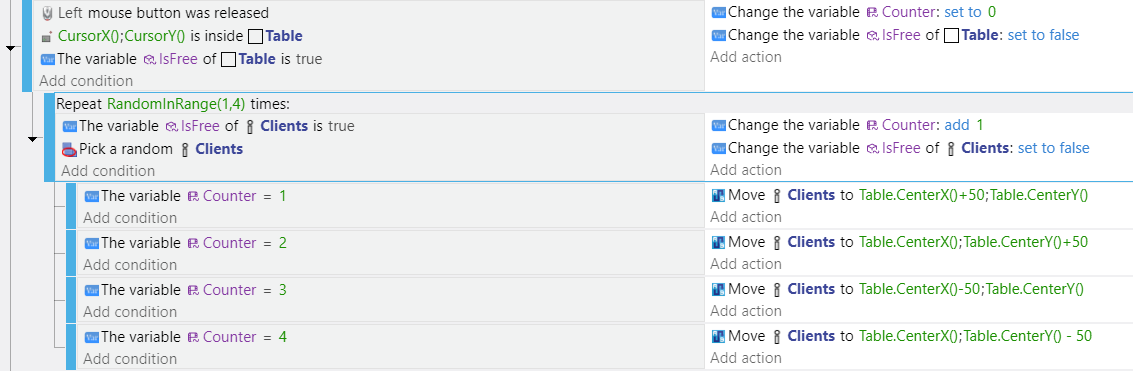Edit the Table.CenterX()-50 move position
1133x371 pixels.
(971, 289)
